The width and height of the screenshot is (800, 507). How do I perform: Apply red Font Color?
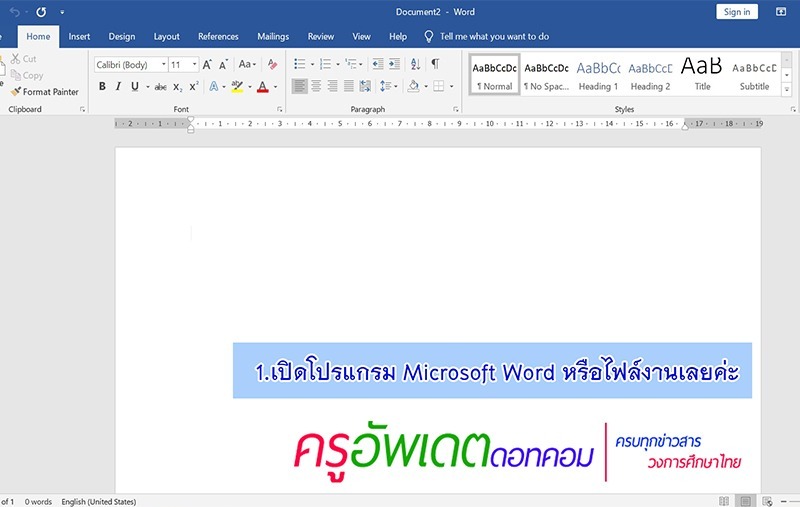pyautogui.click(x=263, y=86)
